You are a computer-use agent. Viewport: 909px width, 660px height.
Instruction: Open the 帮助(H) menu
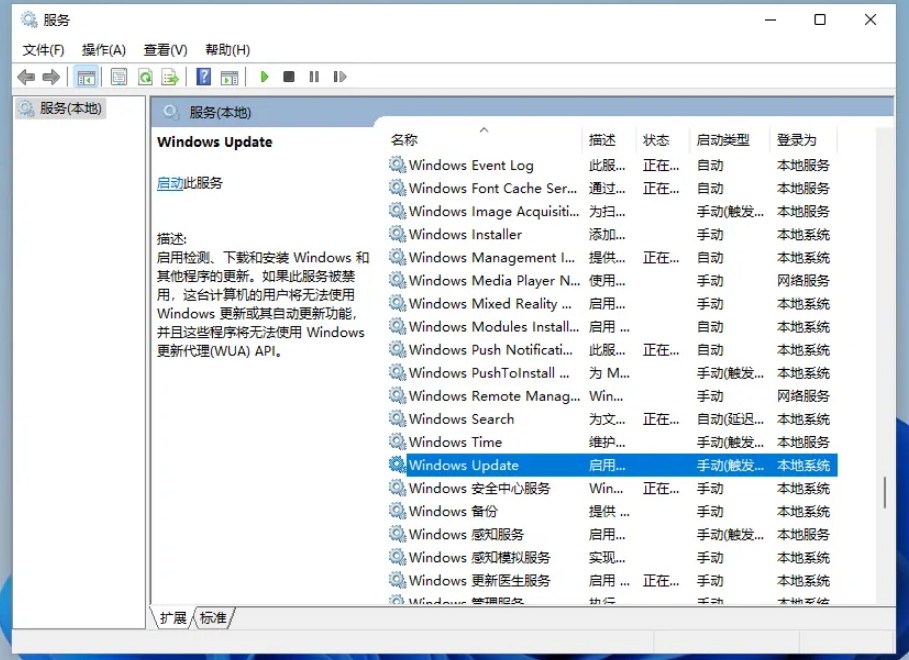coord(228,50)
